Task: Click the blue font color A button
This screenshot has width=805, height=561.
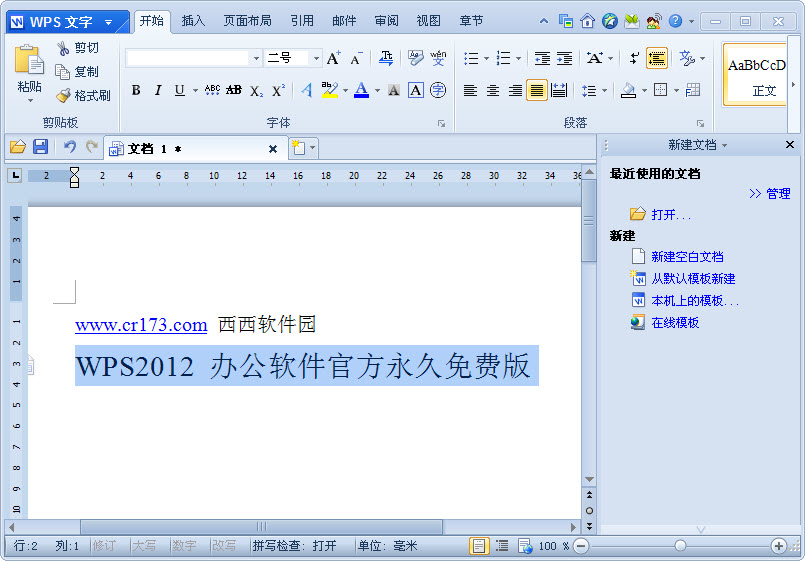Action: point(361,90)
